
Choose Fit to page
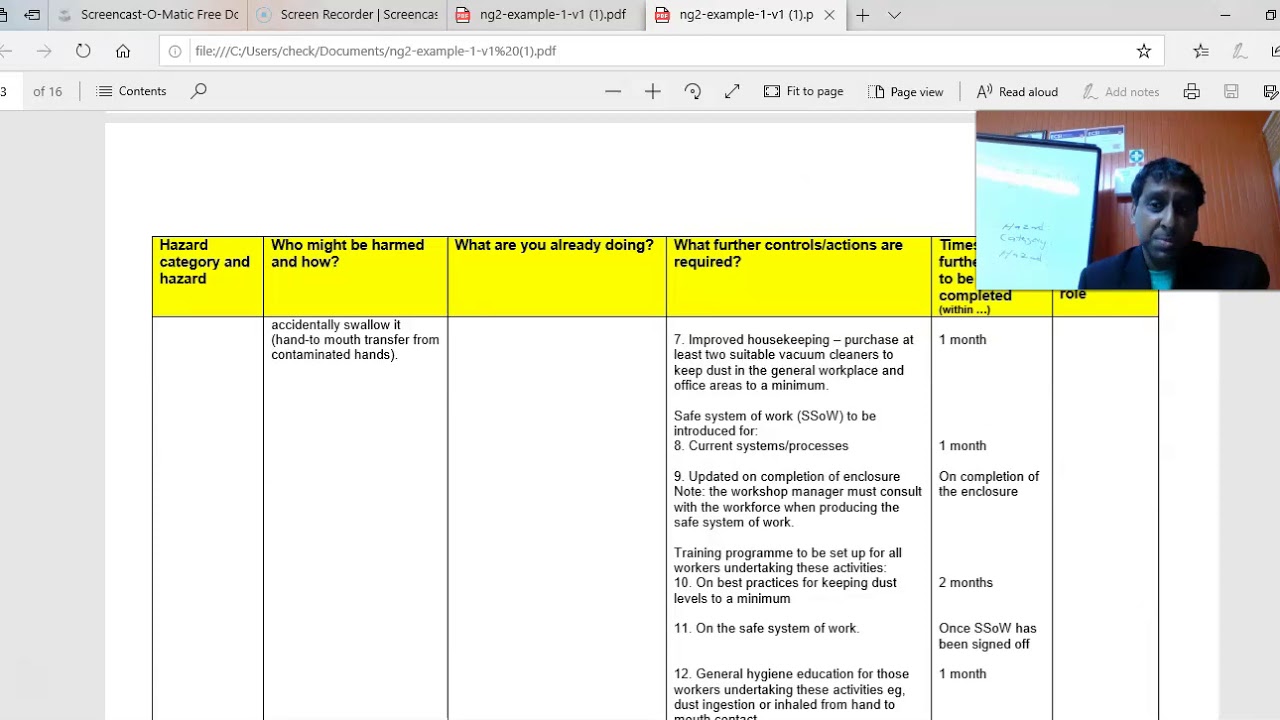[x=804, y=91]
